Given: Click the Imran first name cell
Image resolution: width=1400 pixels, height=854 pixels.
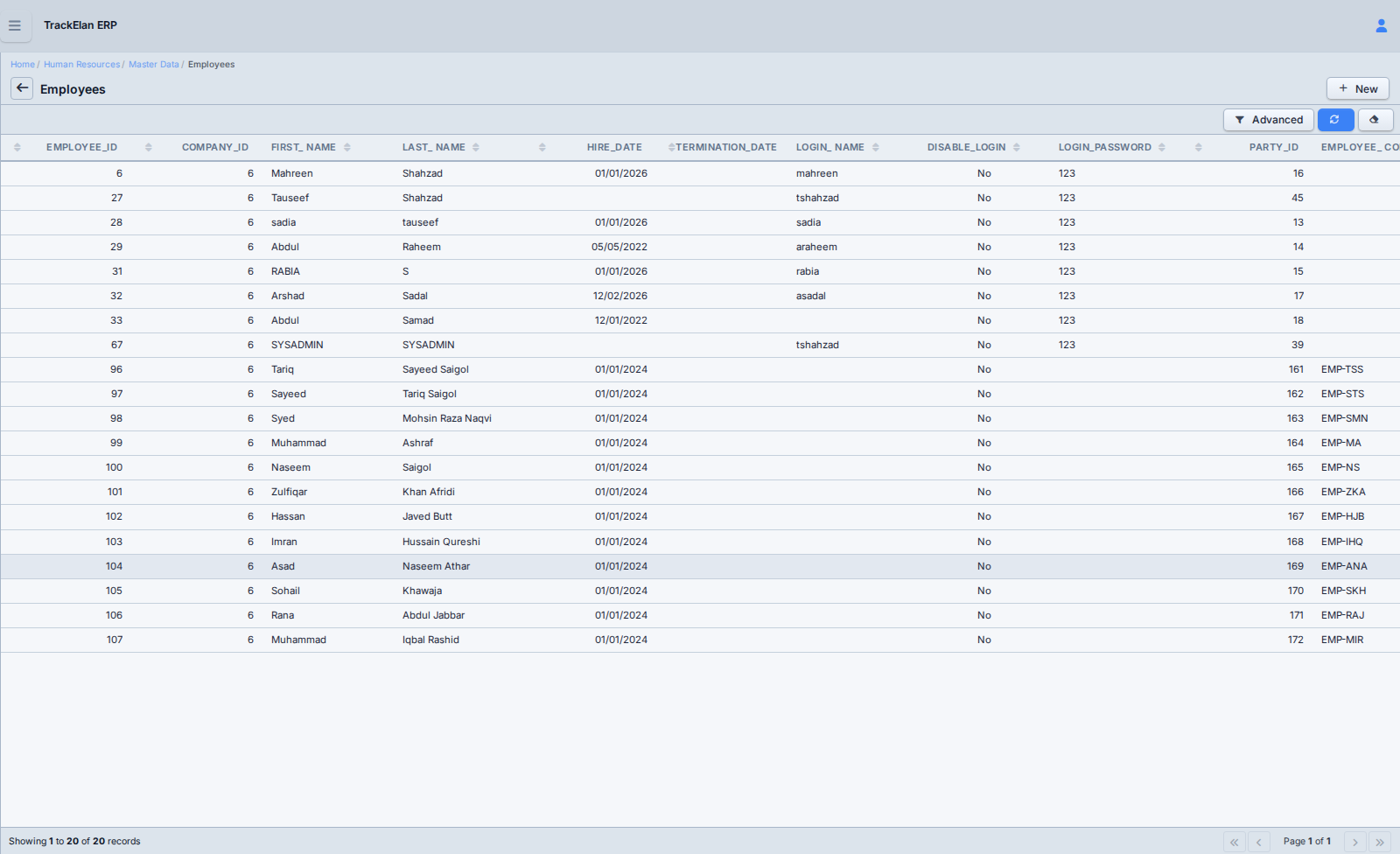Looking at the screenshot, I should coord(284,542).
